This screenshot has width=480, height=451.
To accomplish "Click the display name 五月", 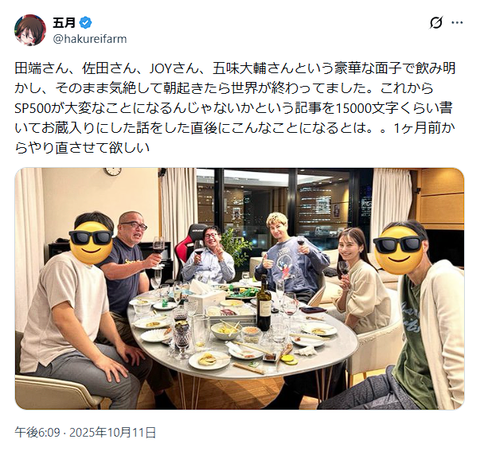I will [64, 23].
